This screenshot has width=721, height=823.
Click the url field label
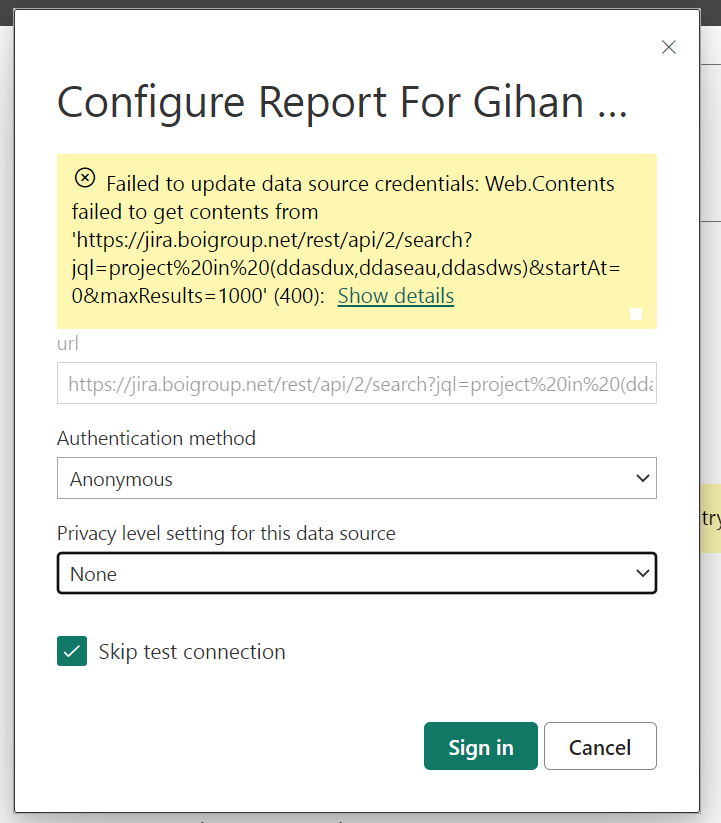[x=68, y=343]
